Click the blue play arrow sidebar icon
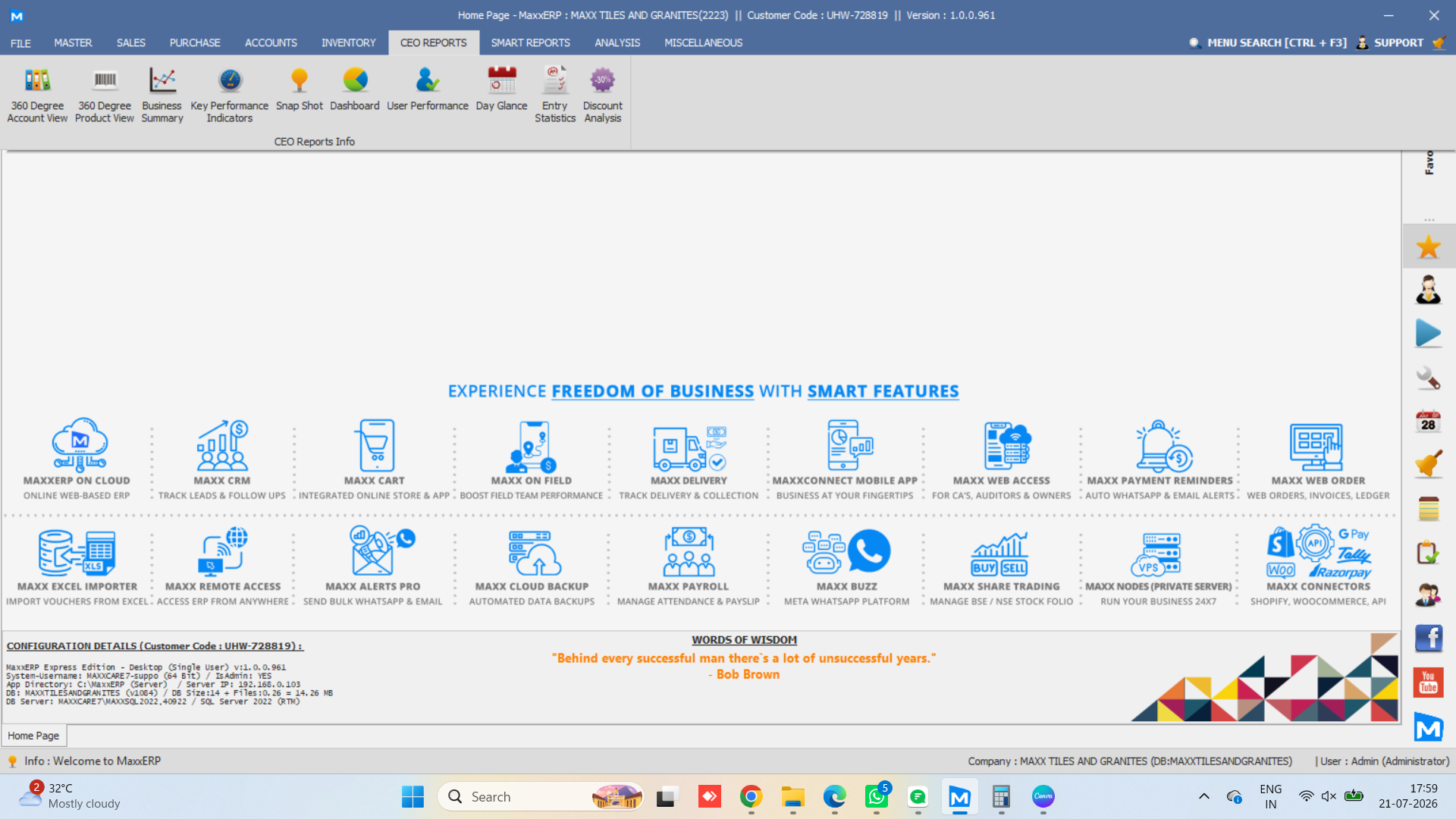1456x819 pixels. [x=1428, y=334]
